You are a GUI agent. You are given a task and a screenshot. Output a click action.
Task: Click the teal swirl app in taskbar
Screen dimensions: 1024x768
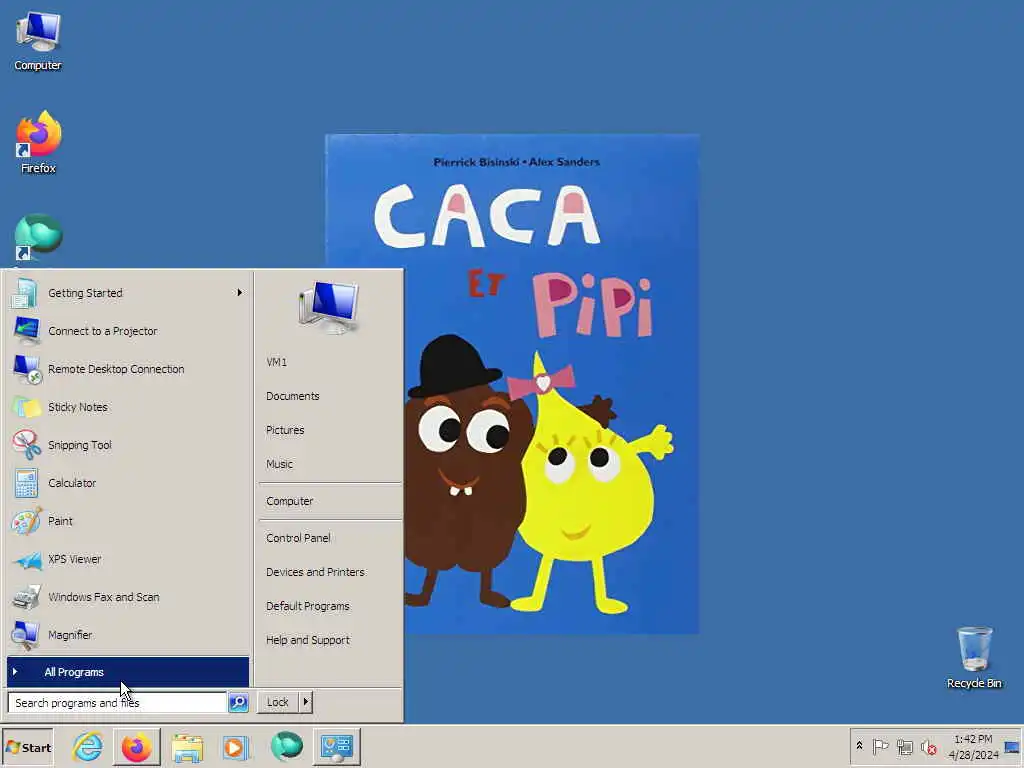coord(287,746)
